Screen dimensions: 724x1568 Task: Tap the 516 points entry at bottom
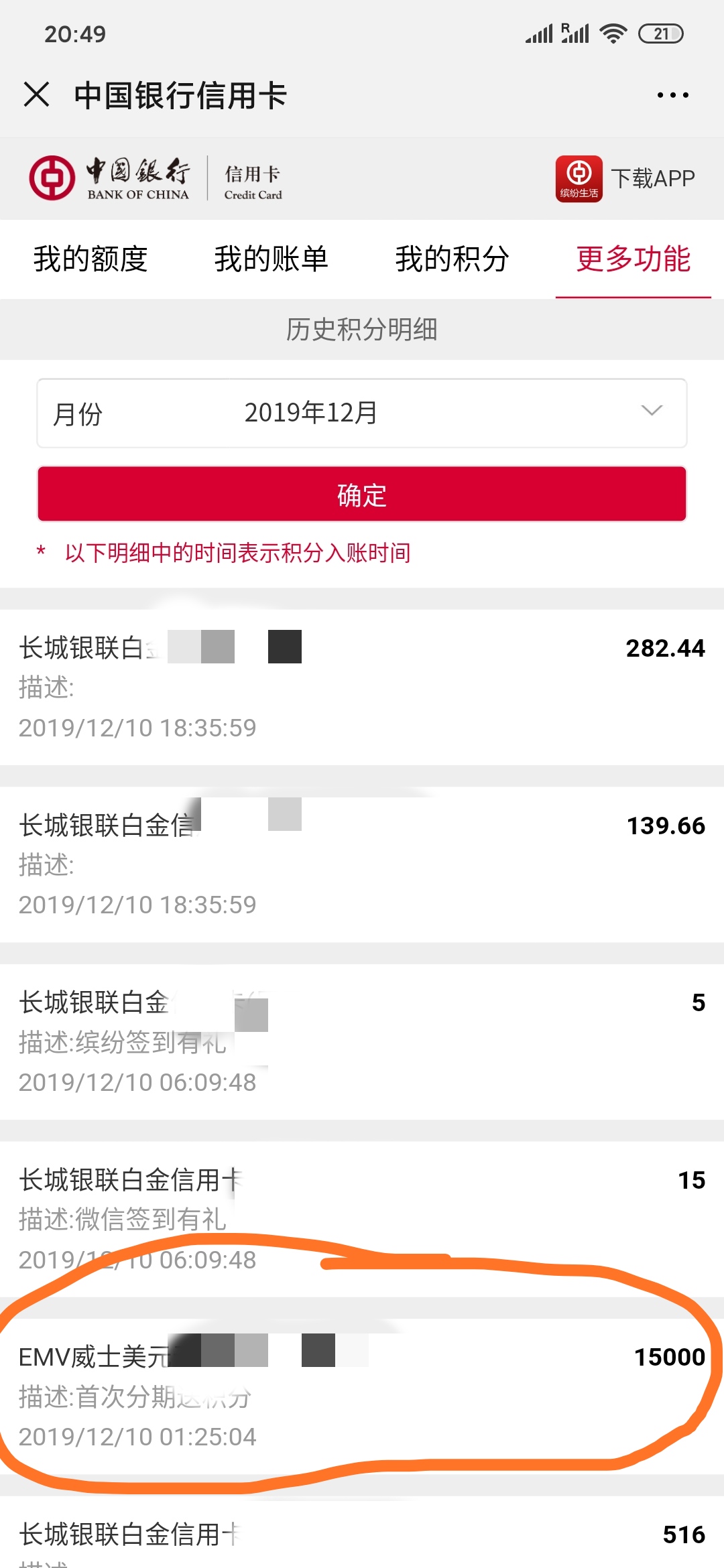pyautogui.click(x=362, y=1534)
